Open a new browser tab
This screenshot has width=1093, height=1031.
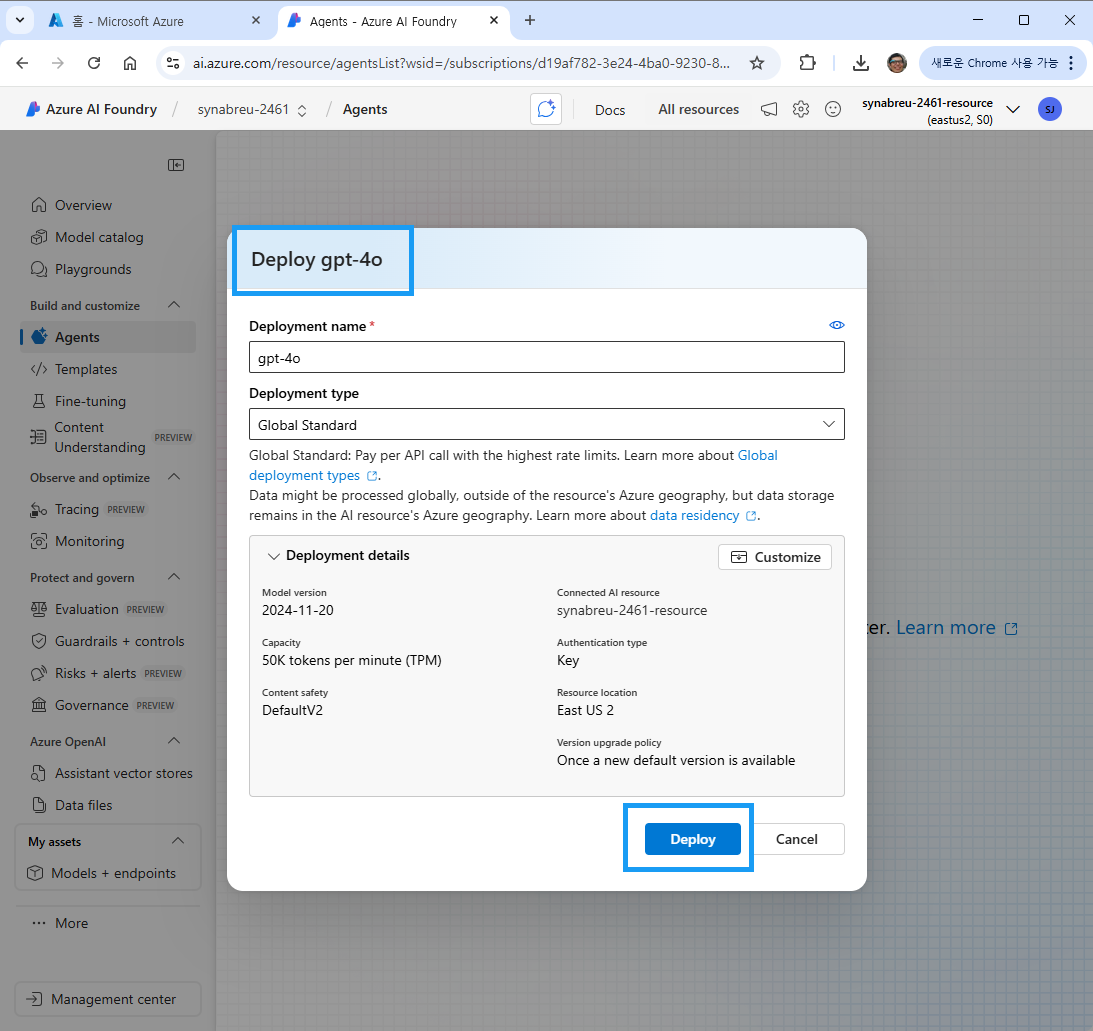530,20
